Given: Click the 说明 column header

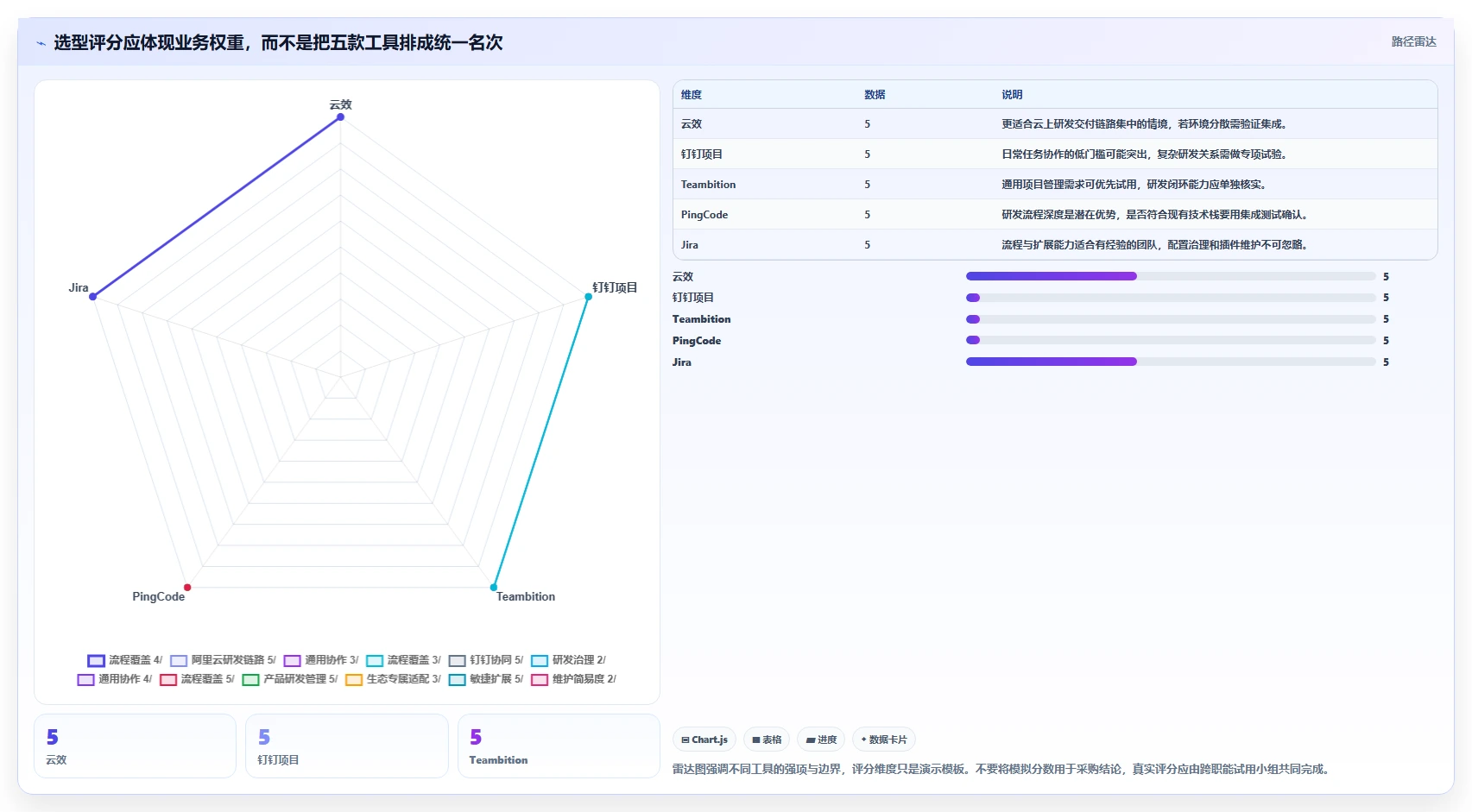Looking at the screenshot, I should click(x=1012, y=95).
